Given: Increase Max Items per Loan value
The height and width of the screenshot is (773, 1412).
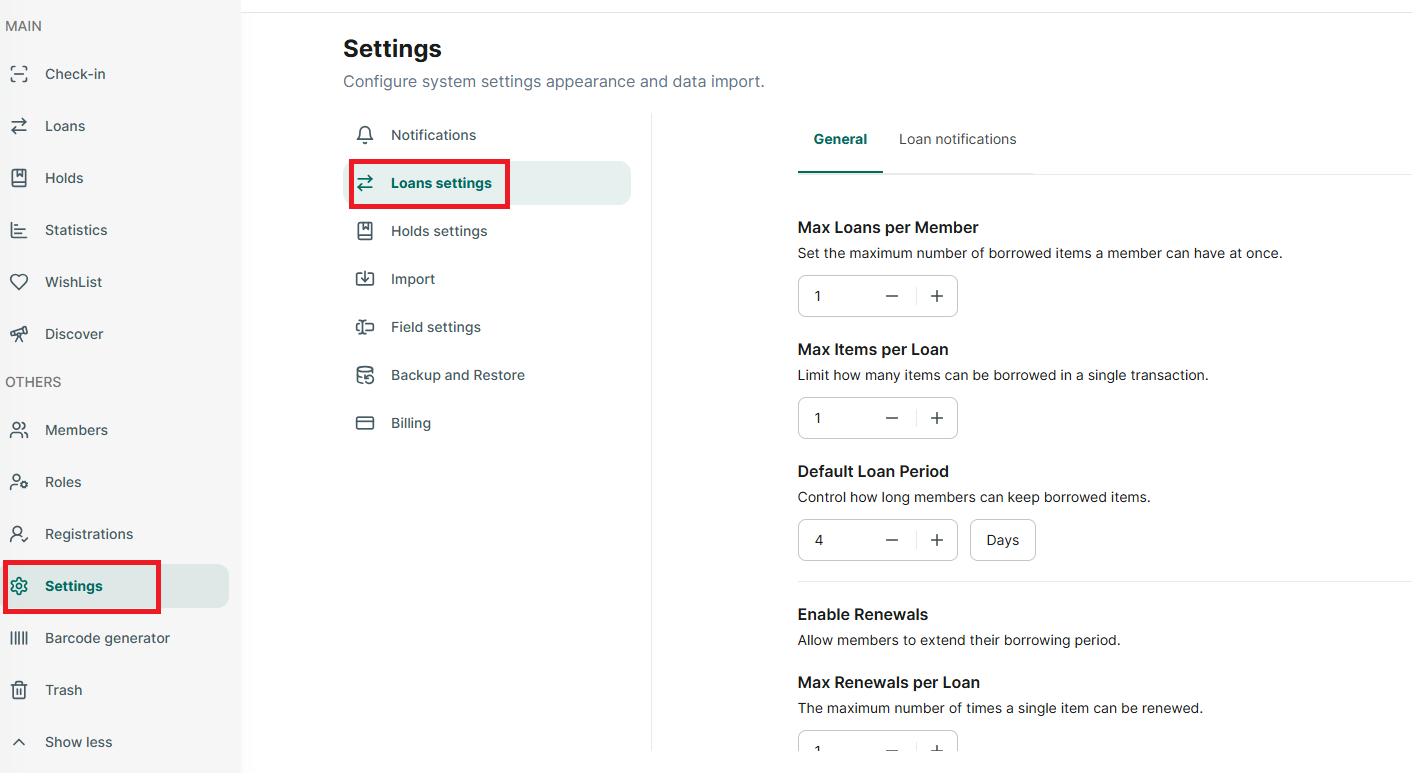Looking at the screenshot, I should coord(937,418).
